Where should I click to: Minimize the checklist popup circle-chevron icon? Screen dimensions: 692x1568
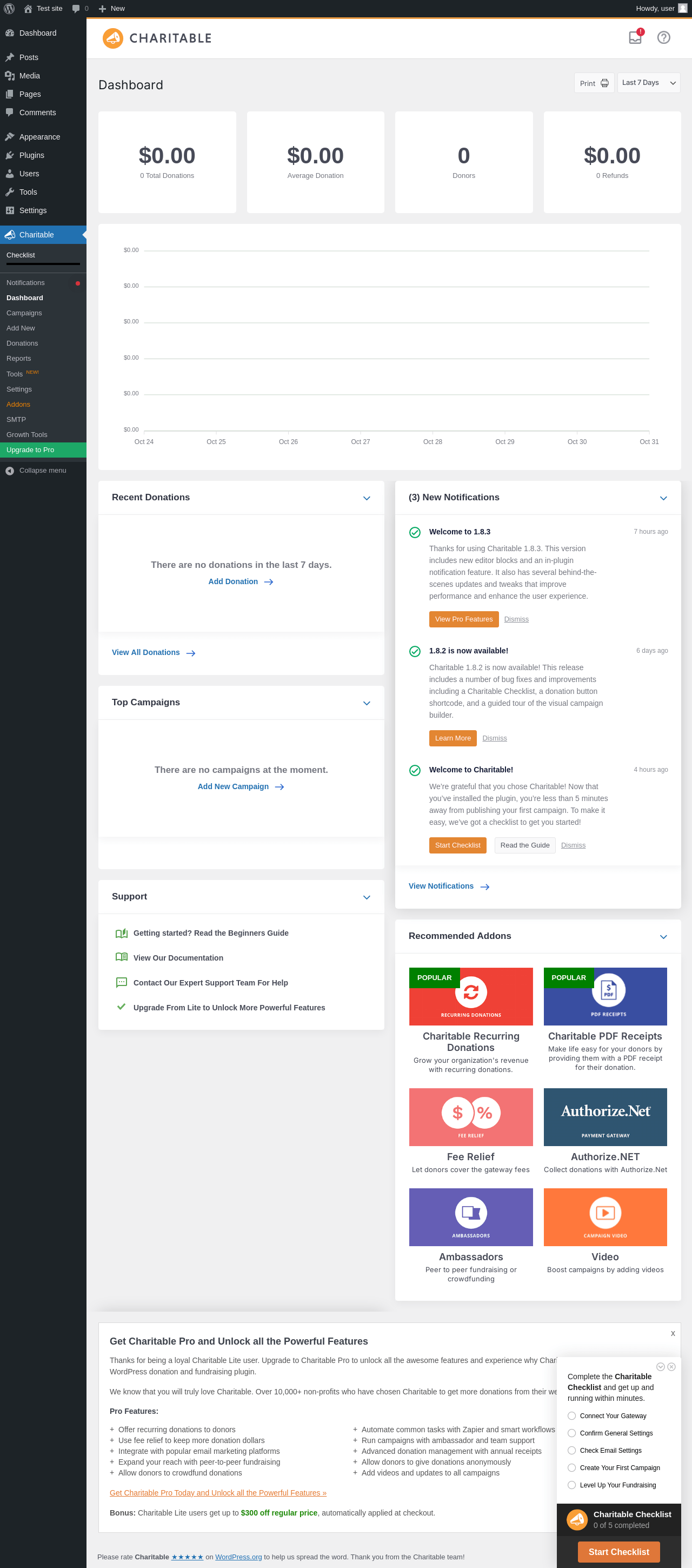tap(660, 1366)
